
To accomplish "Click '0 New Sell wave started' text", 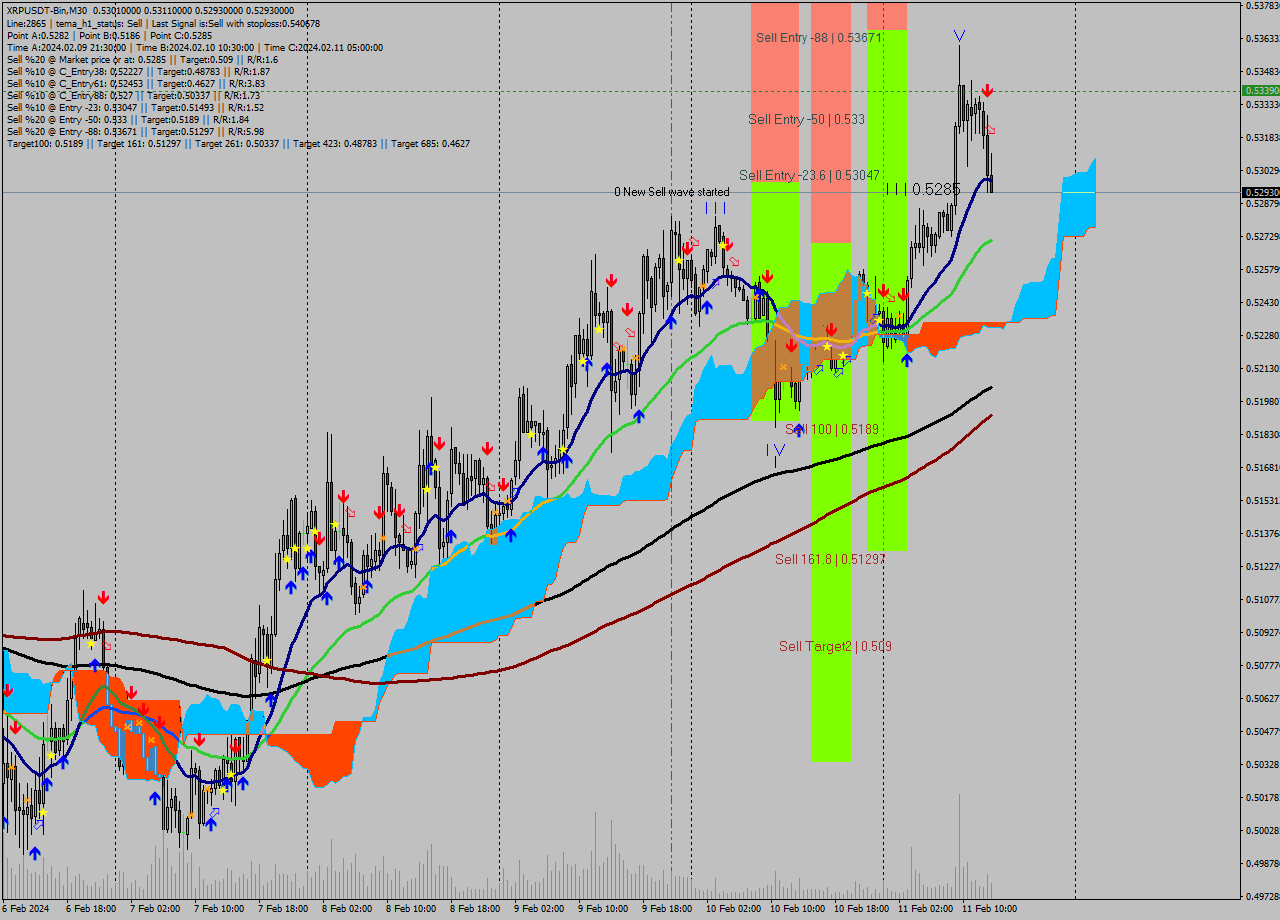I will pos(672,192).
